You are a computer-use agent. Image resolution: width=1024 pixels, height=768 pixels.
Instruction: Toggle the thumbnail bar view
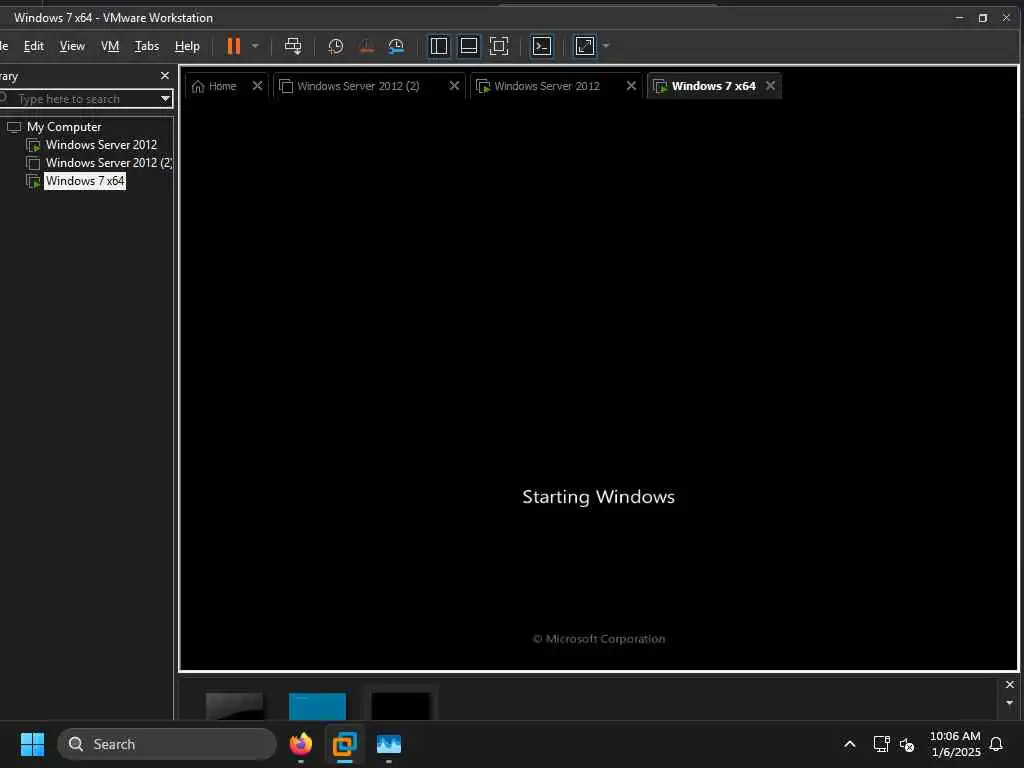tap(469, 46)
